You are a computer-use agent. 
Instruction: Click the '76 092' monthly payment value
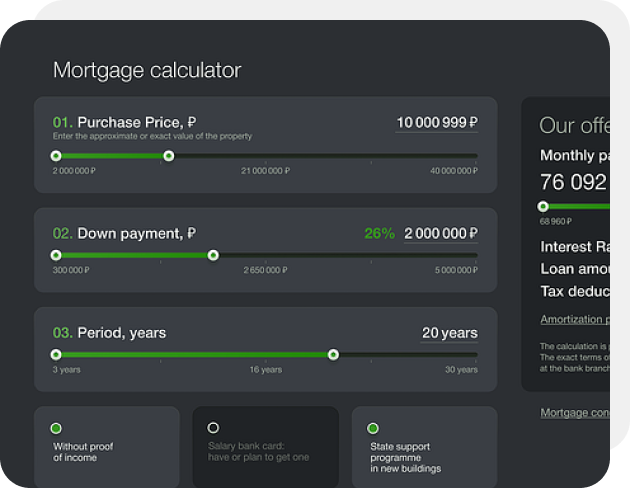pyautogui.click(x=573, y=182)
